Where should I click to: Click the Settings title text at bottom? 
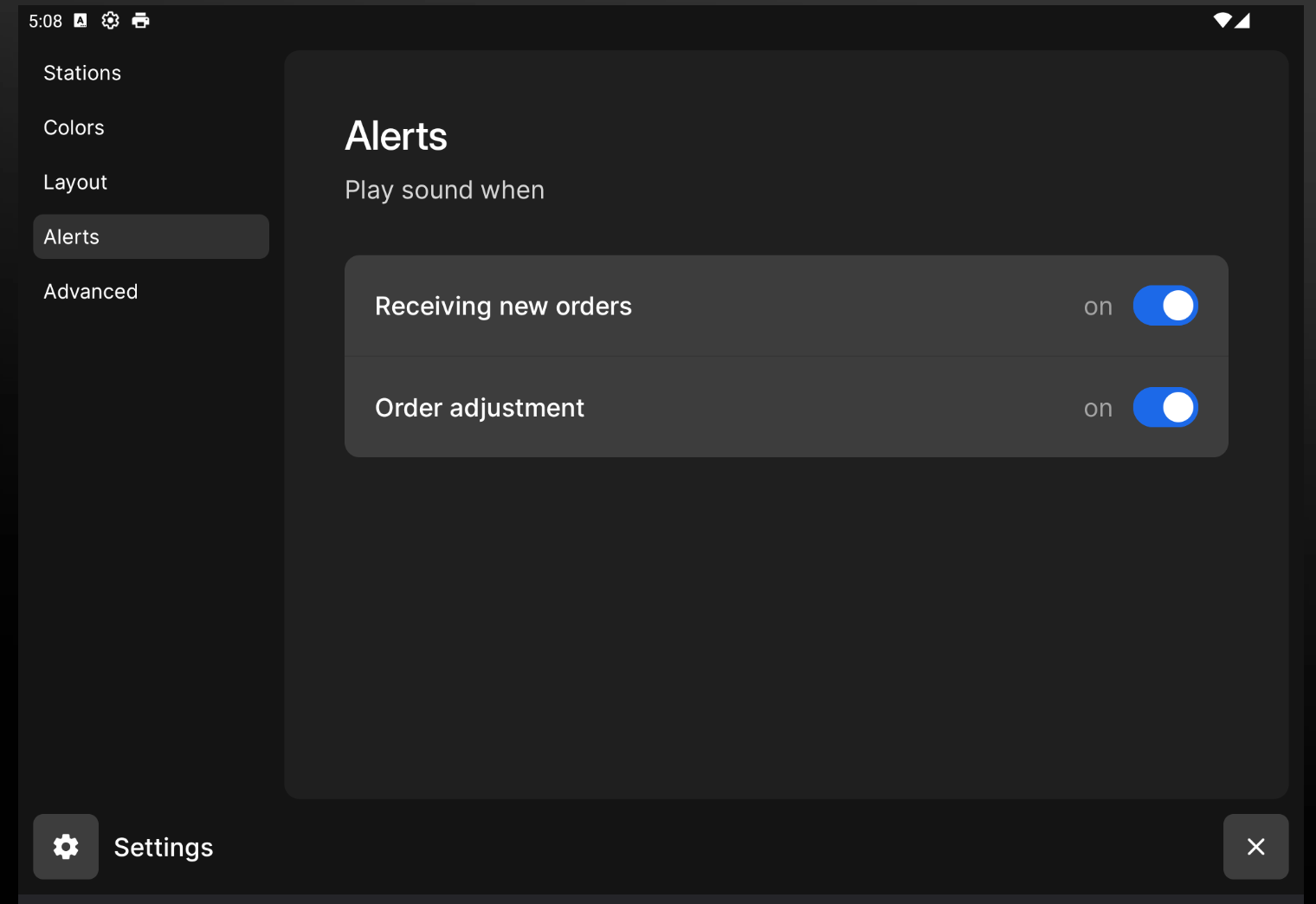click(x=164, y=847)
